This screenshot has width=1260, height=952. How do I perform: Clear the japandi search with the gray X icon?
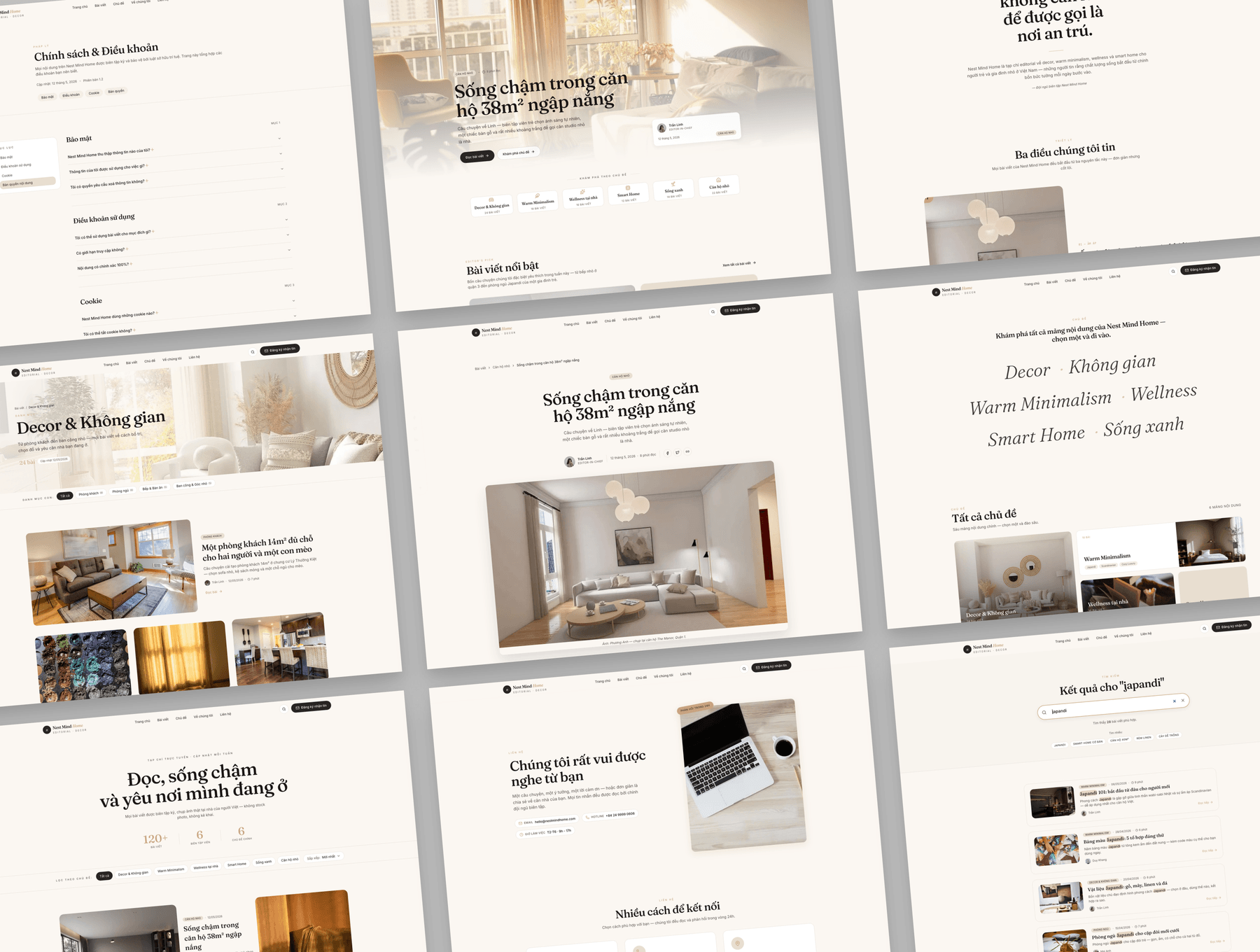pyautogui.click(x=1183, y=700)
